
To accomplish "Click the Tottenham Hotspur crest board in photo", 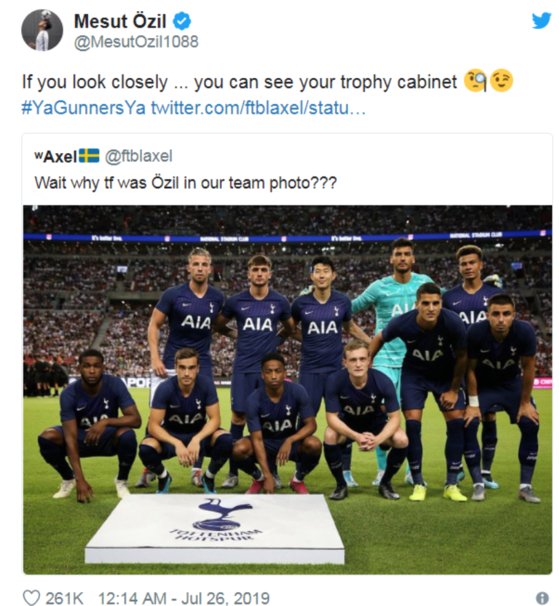I will pyautogui.click(x=215, y=529).
